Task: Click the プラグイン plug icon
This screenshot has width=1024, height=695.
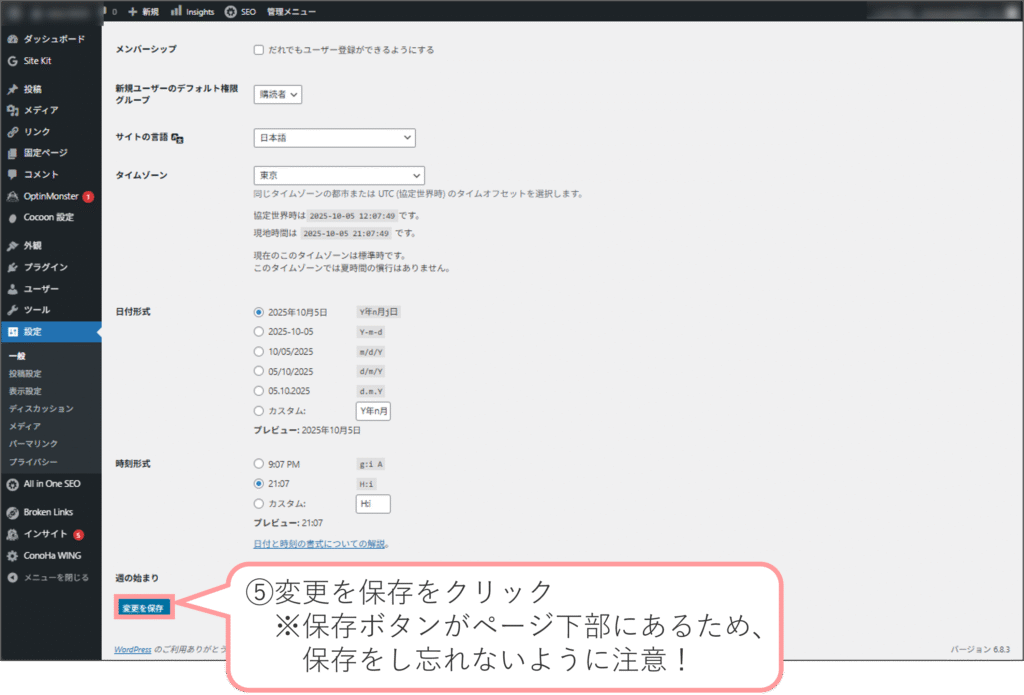Action: tap(12, 267)
